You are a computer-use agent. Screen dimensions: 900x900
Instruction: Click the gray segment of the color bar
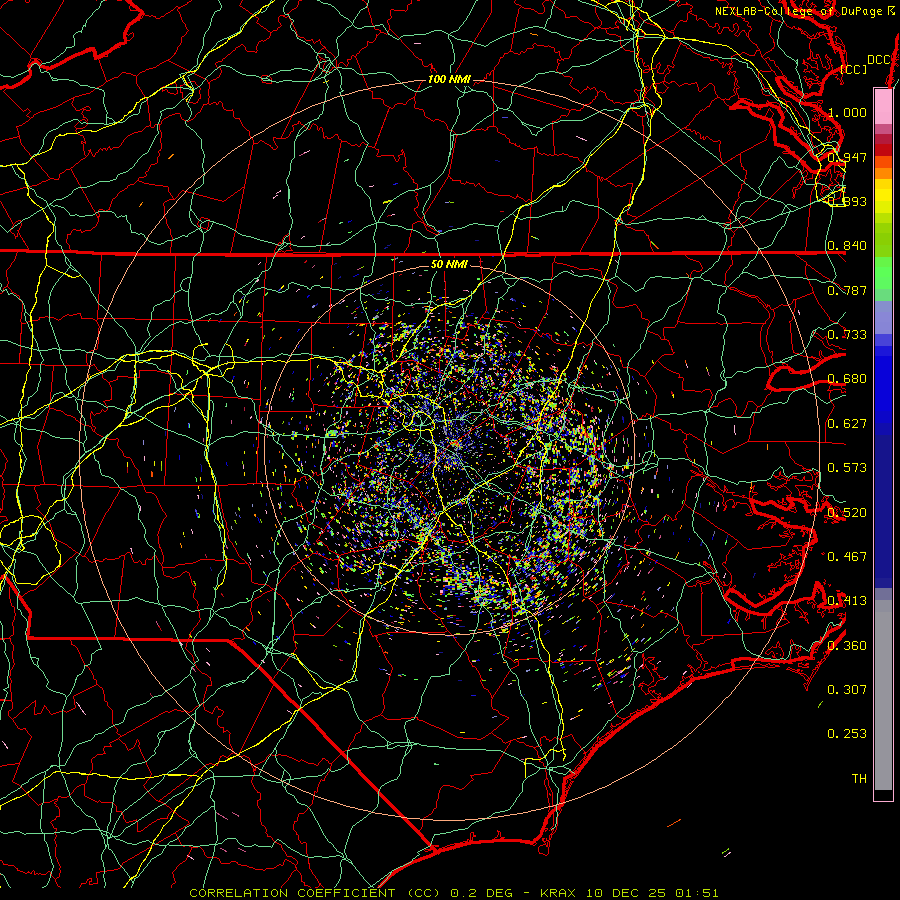point(883,695)
